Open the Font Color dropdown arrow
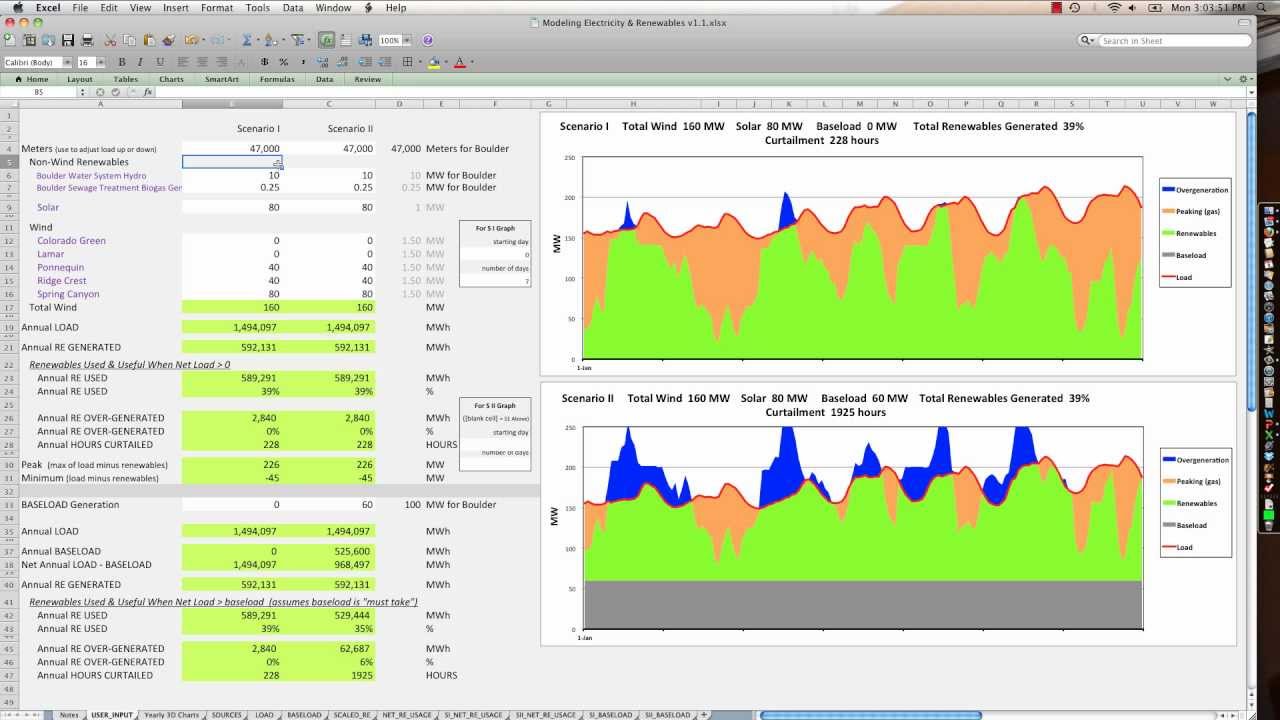Viewport: 1280px width, 720px height. click(472, 62)
